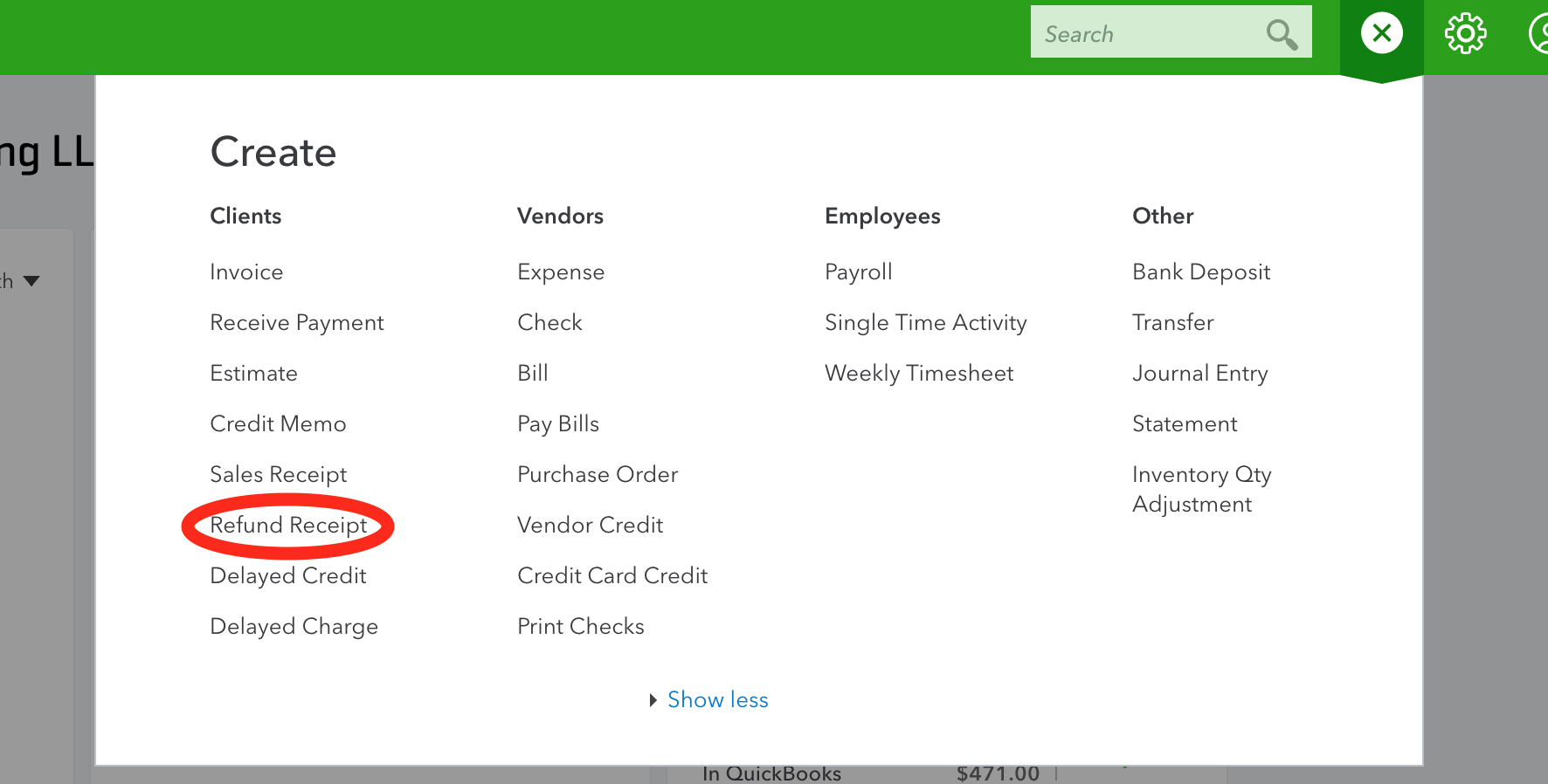This screenshot has height=784, width=1548.
Task: Select Inventory Qty Adjustment
Action: tap(1201, 489)
